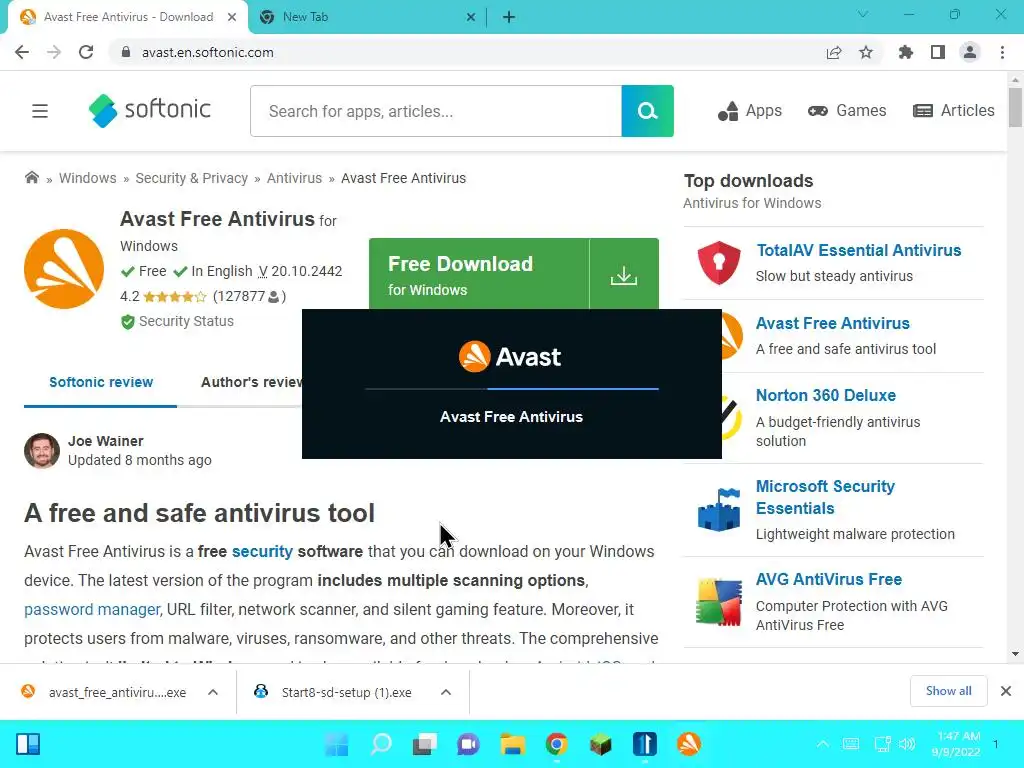Click the browser back arrow
Image resolution: width=1024 pixels, height=768 pixels.
coord(22,52)
